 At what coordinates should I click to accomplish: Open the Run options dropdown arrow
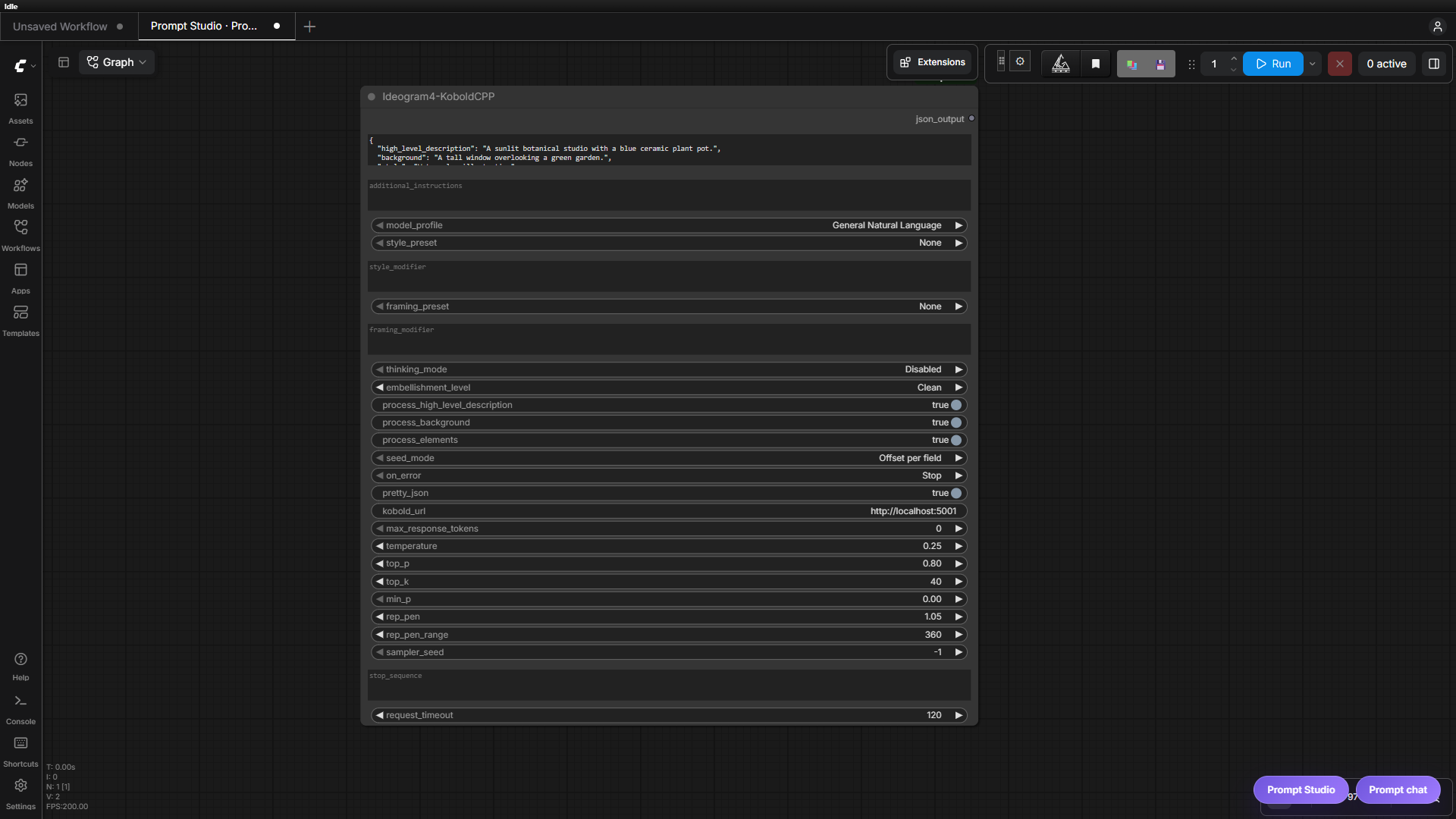point(1312,64)
